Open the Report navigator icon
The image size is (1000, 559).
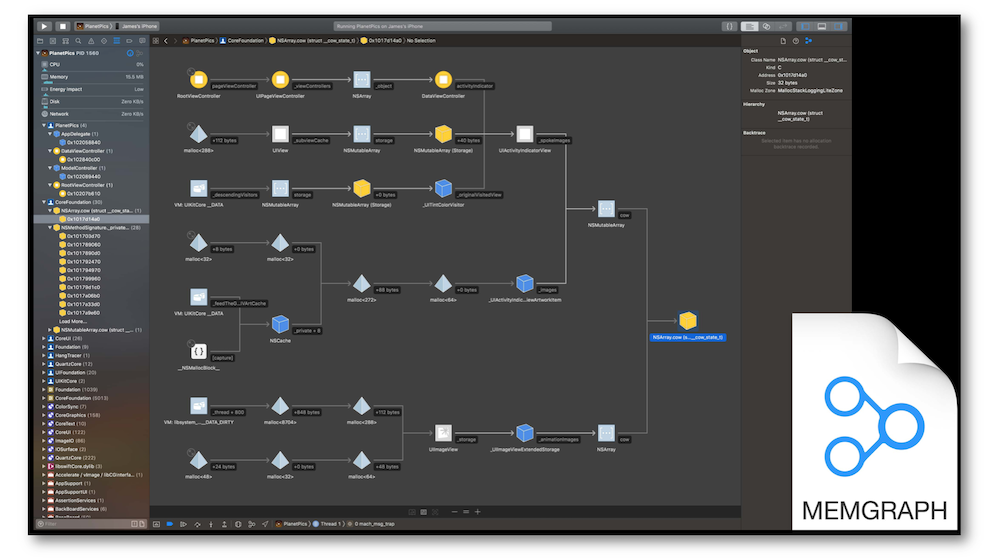[x=142, y=41]
